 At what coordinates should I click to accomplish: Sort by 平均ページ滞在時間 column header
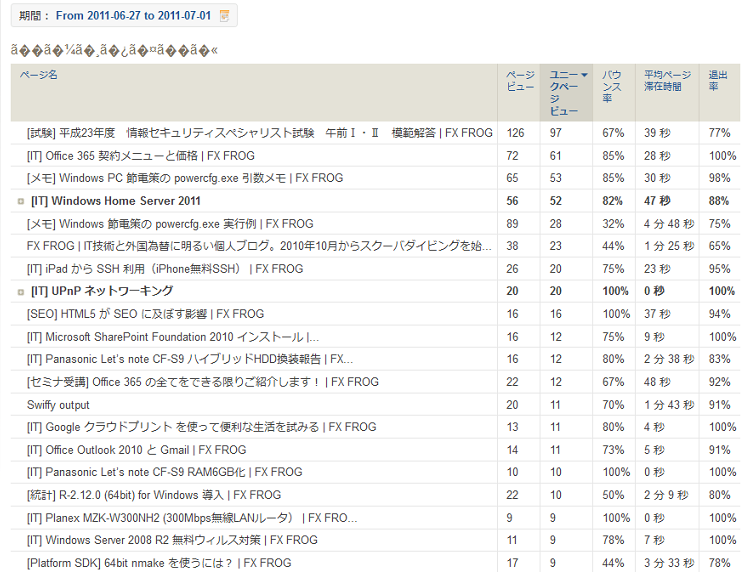(667, 81)
